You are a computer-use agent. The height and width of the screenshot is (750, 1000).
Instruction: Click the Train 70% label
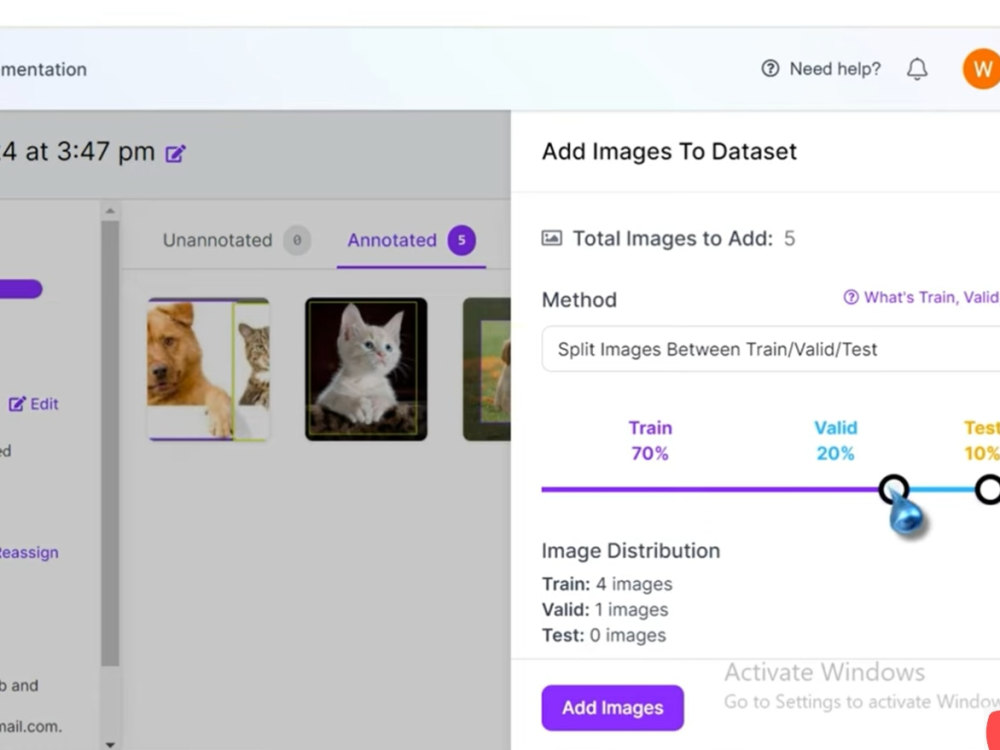coord(650,441)
